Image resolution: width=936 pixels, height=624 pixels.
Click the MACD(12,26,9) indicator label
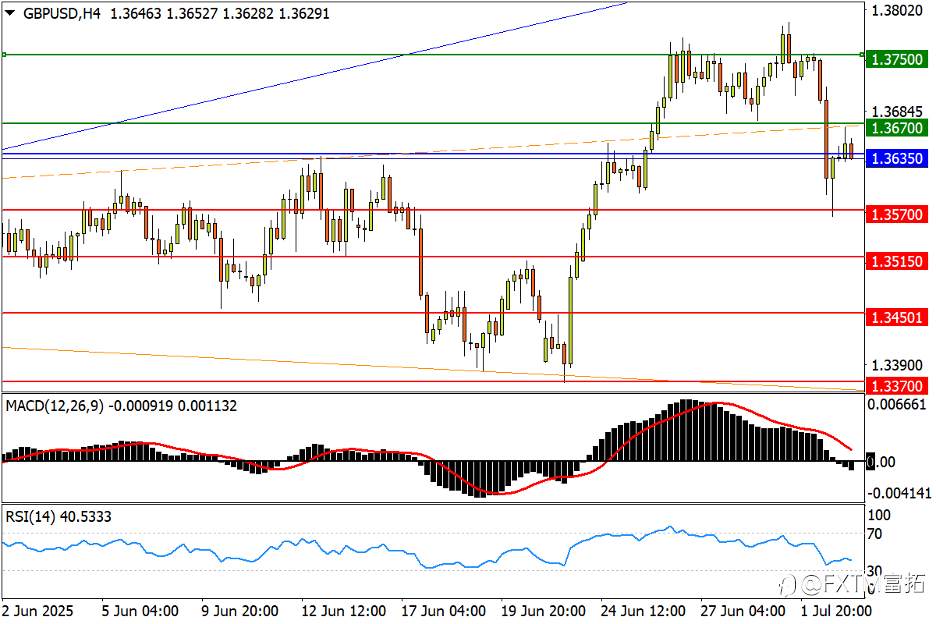[x=54, y=406]
